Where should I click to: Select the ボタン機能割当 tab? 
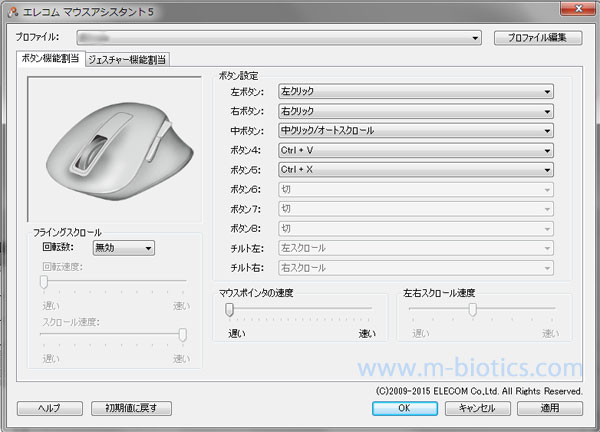pyautogui.click(x=50, y=59)
